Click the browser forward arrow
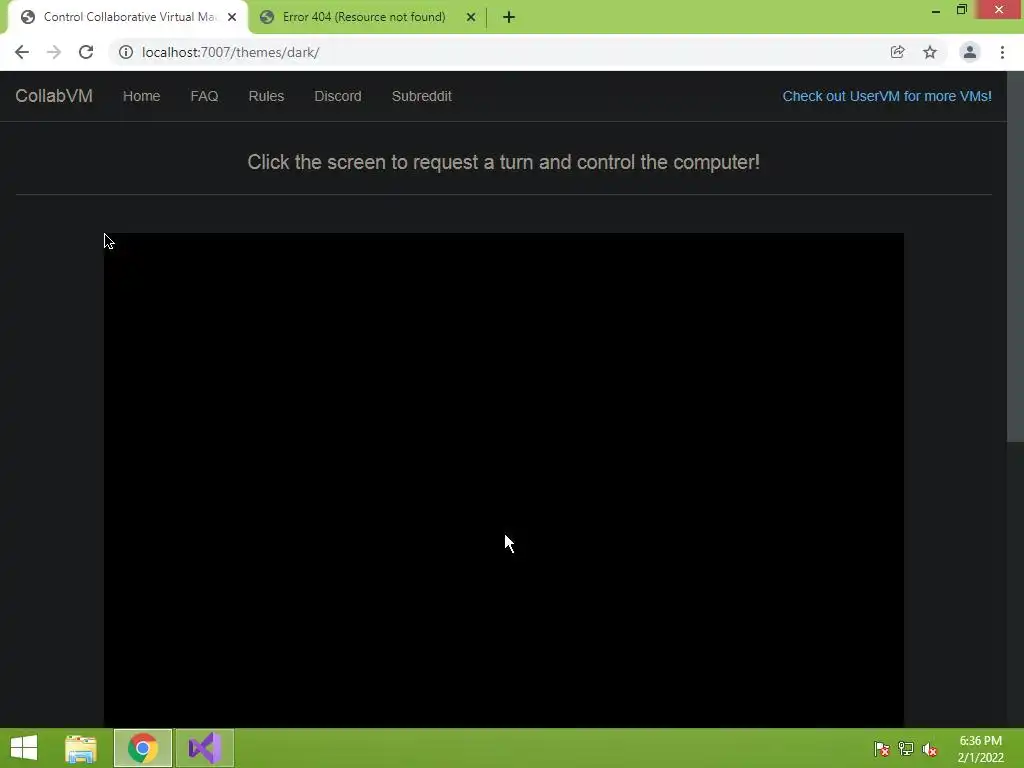The height and width of the screenshot is (768, 1024). coord(54,52)
